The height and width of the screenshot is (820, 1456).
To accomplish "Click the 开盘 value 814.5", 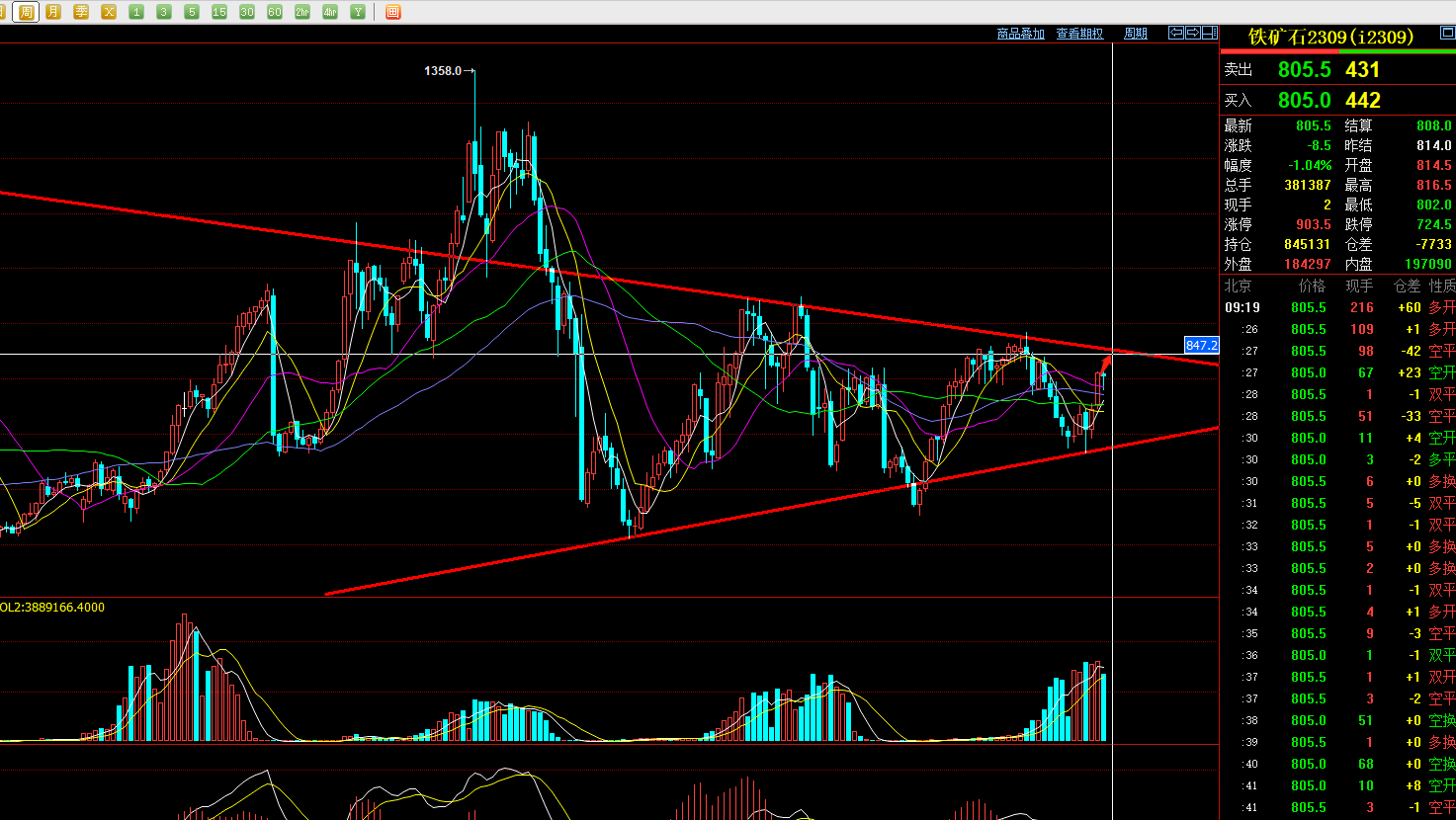I will coord(1434,165).
